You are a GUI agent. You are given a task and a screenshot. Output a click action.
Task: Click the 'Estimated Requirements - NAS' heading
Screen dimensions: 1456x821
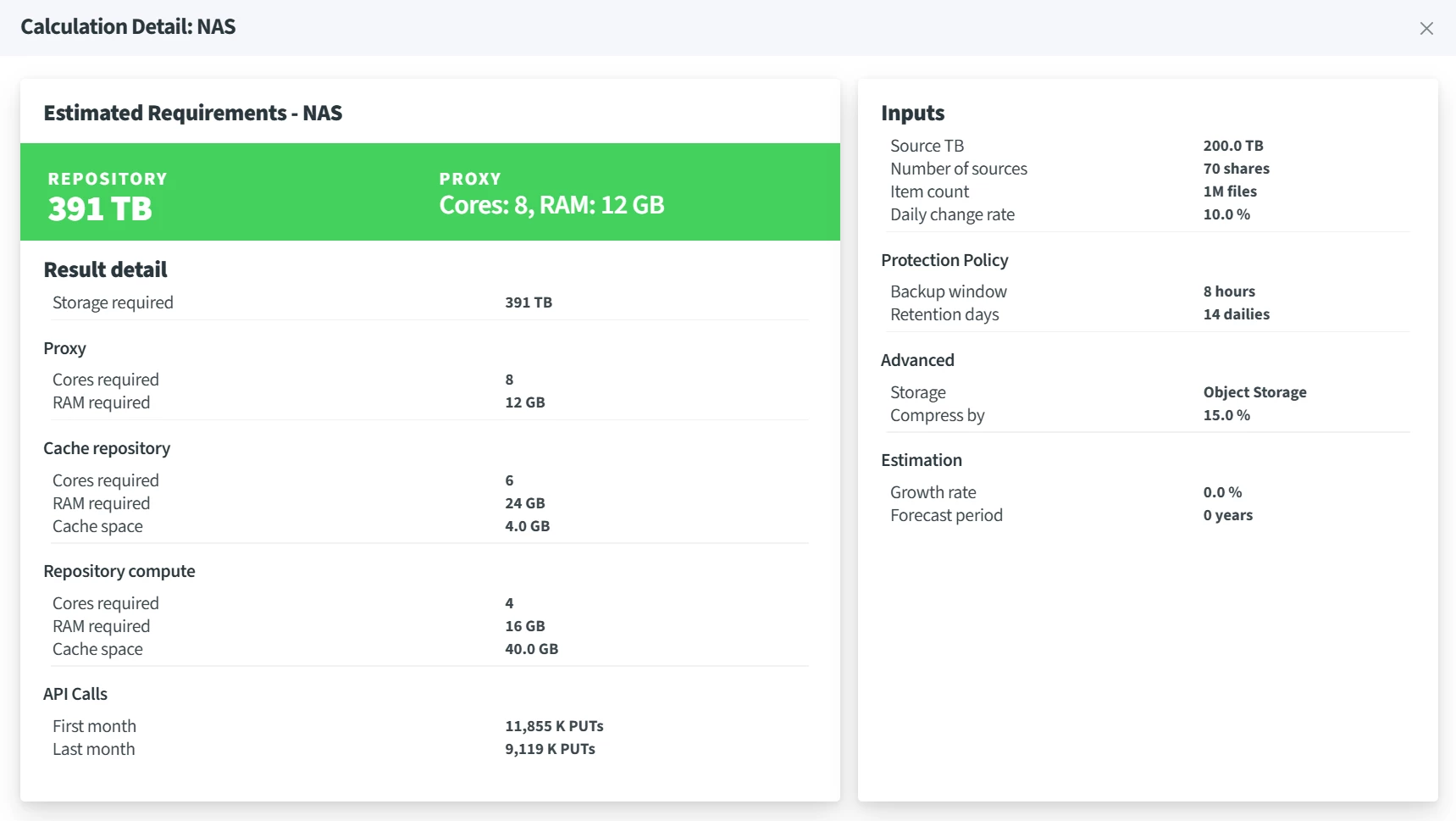(193, 113)
